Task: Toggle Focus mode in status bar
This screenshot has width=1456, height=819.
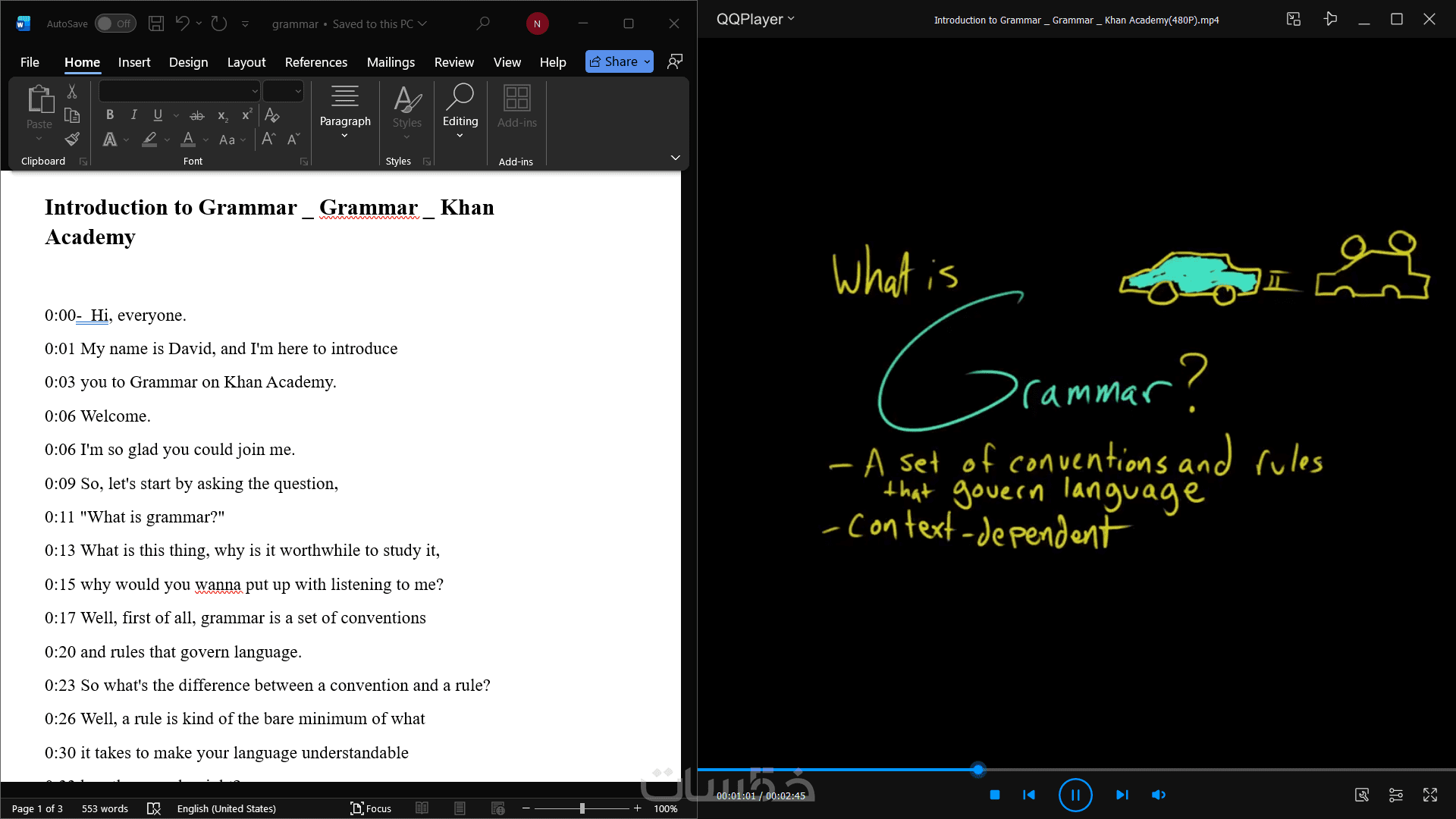Action: (371, 808)
